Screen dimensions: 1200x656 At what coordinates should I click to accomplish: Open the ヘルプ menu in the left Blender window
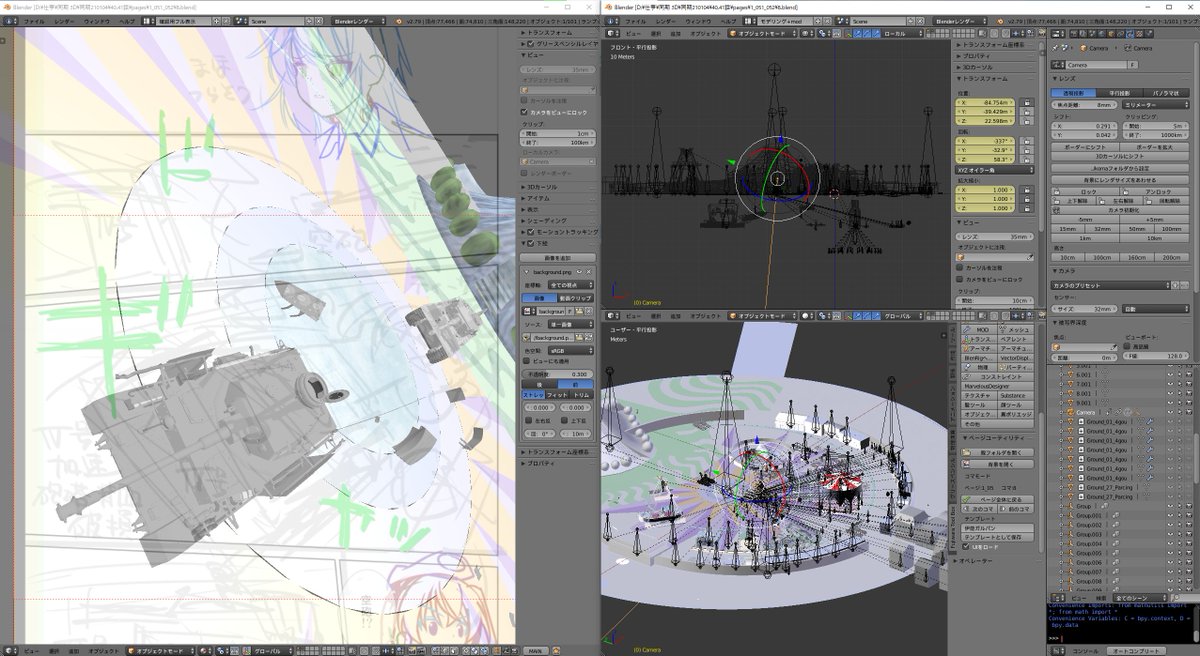pos(127,20)
